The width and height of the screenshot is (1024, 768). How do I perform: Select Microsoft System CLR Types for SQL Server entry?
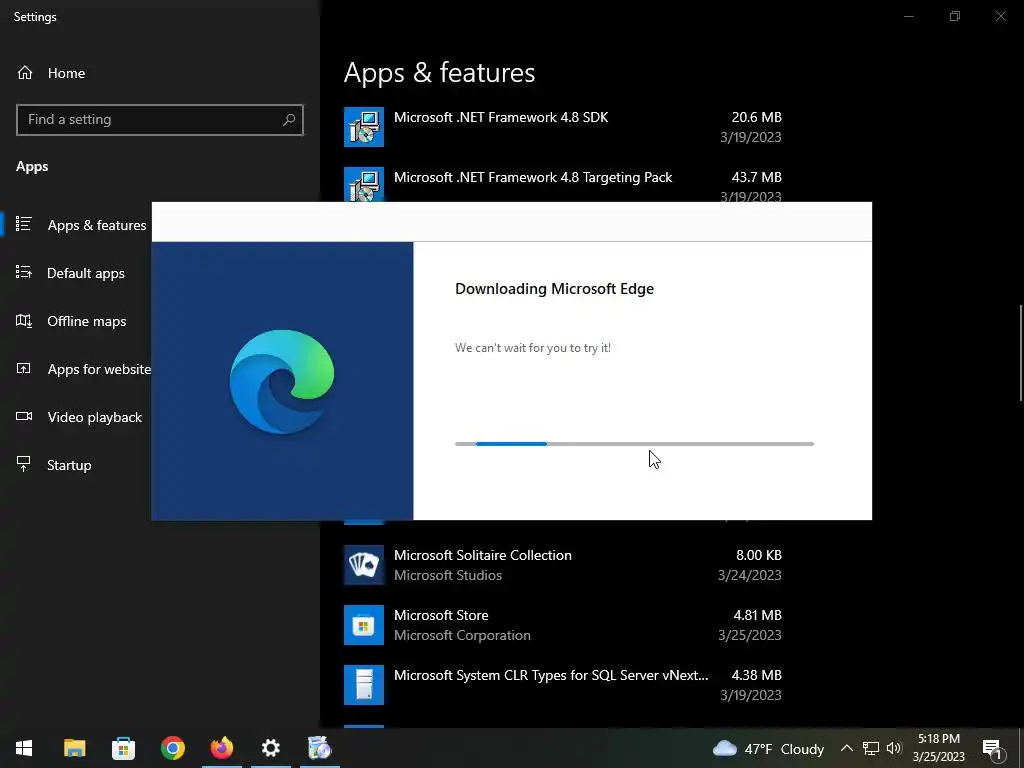[x=562, y=685]
